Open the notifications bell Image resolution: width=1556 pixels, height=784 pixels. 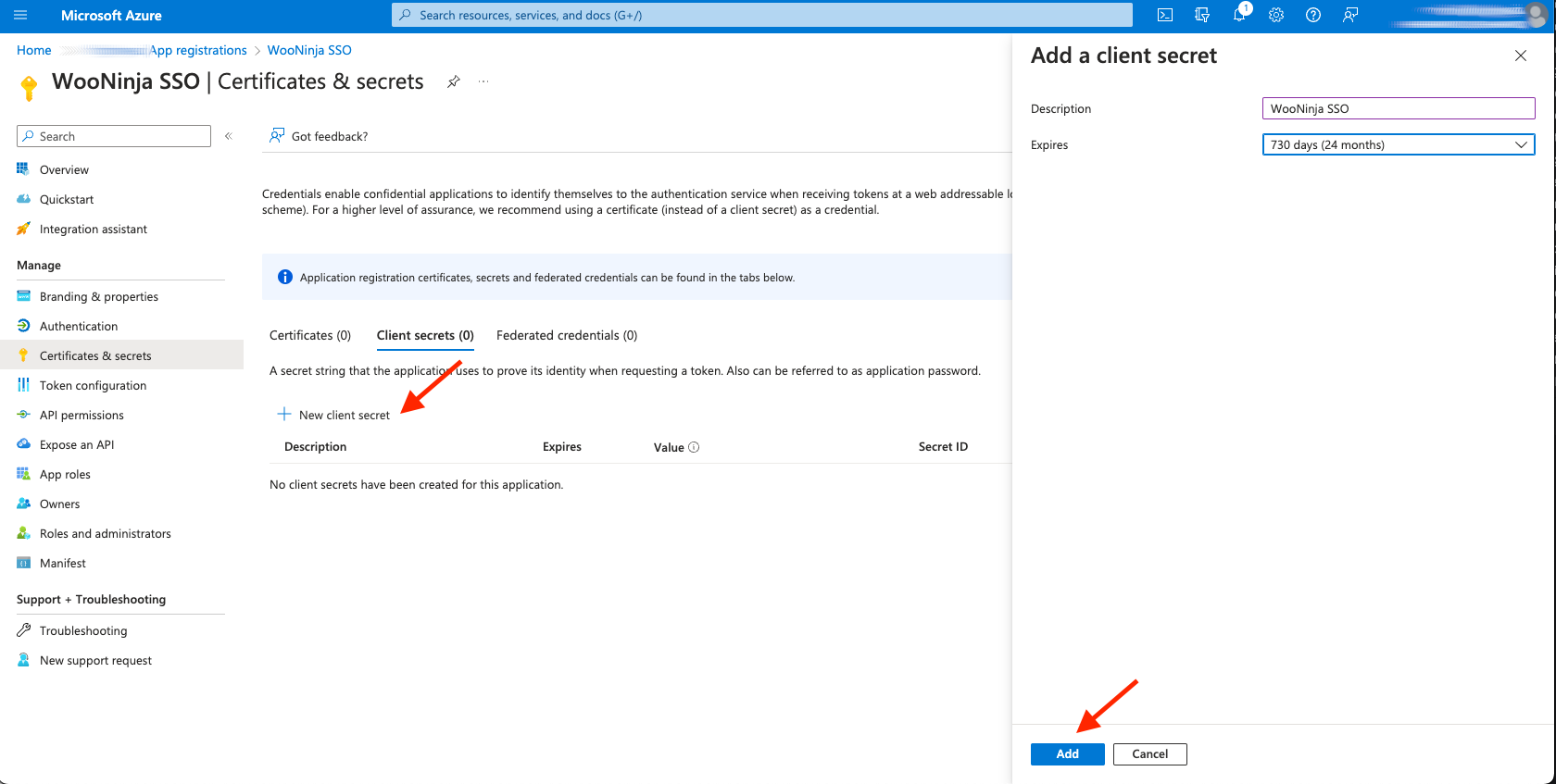pos(1239,15)
